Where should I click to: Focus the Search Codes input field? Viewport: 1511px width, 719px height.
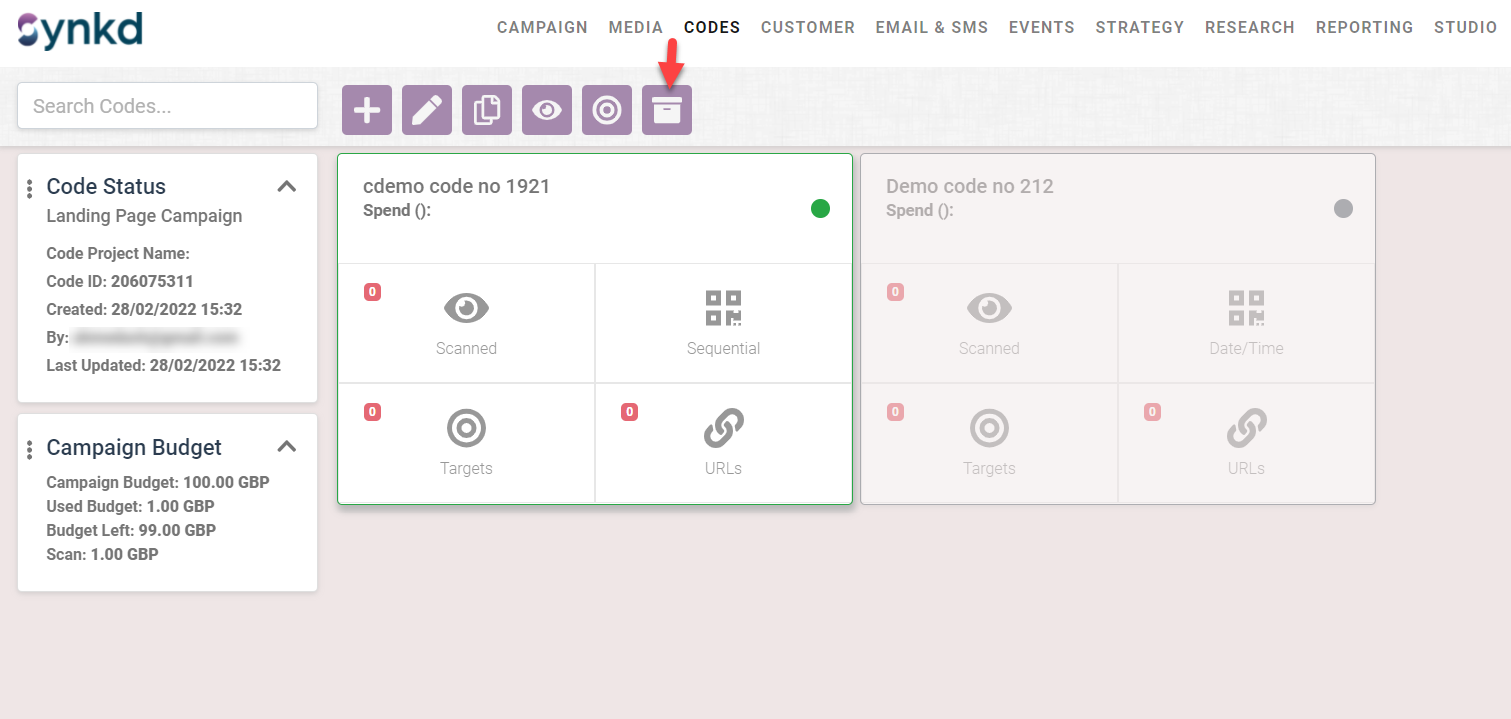(167, 106)
